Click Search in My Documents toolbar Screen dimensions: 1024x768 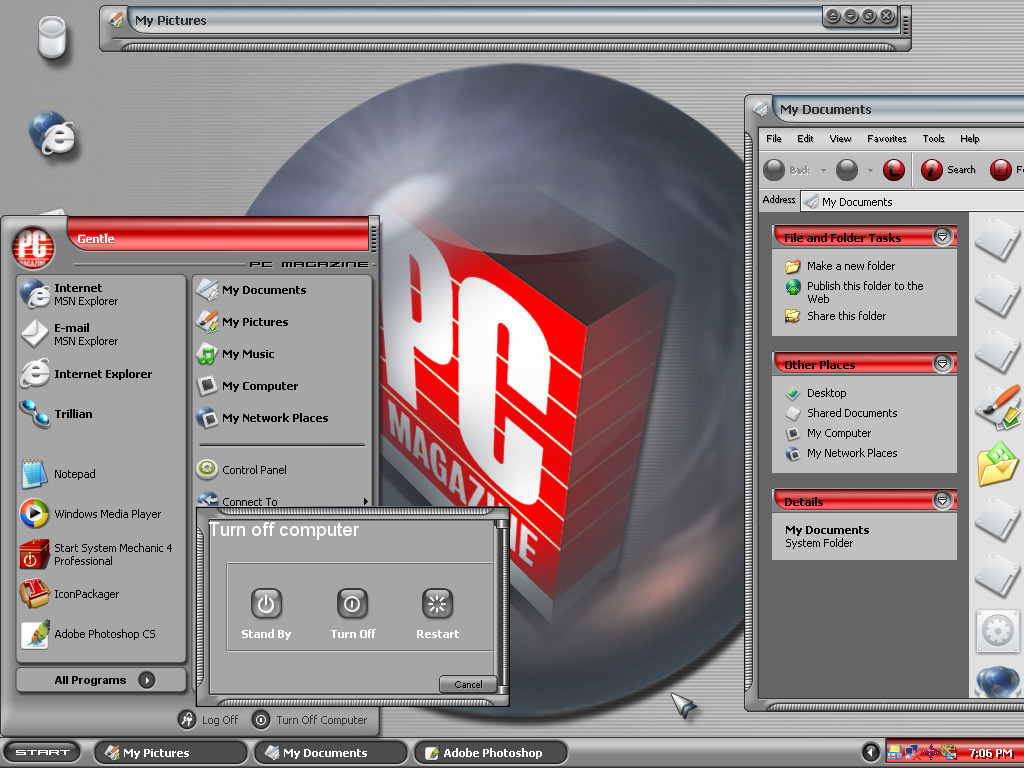pos(948,170)
